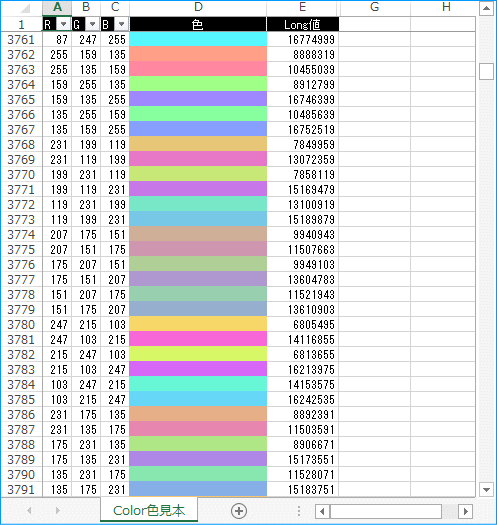
Task: Open the B column filter dropdown
Action: [x=122, y=24]
